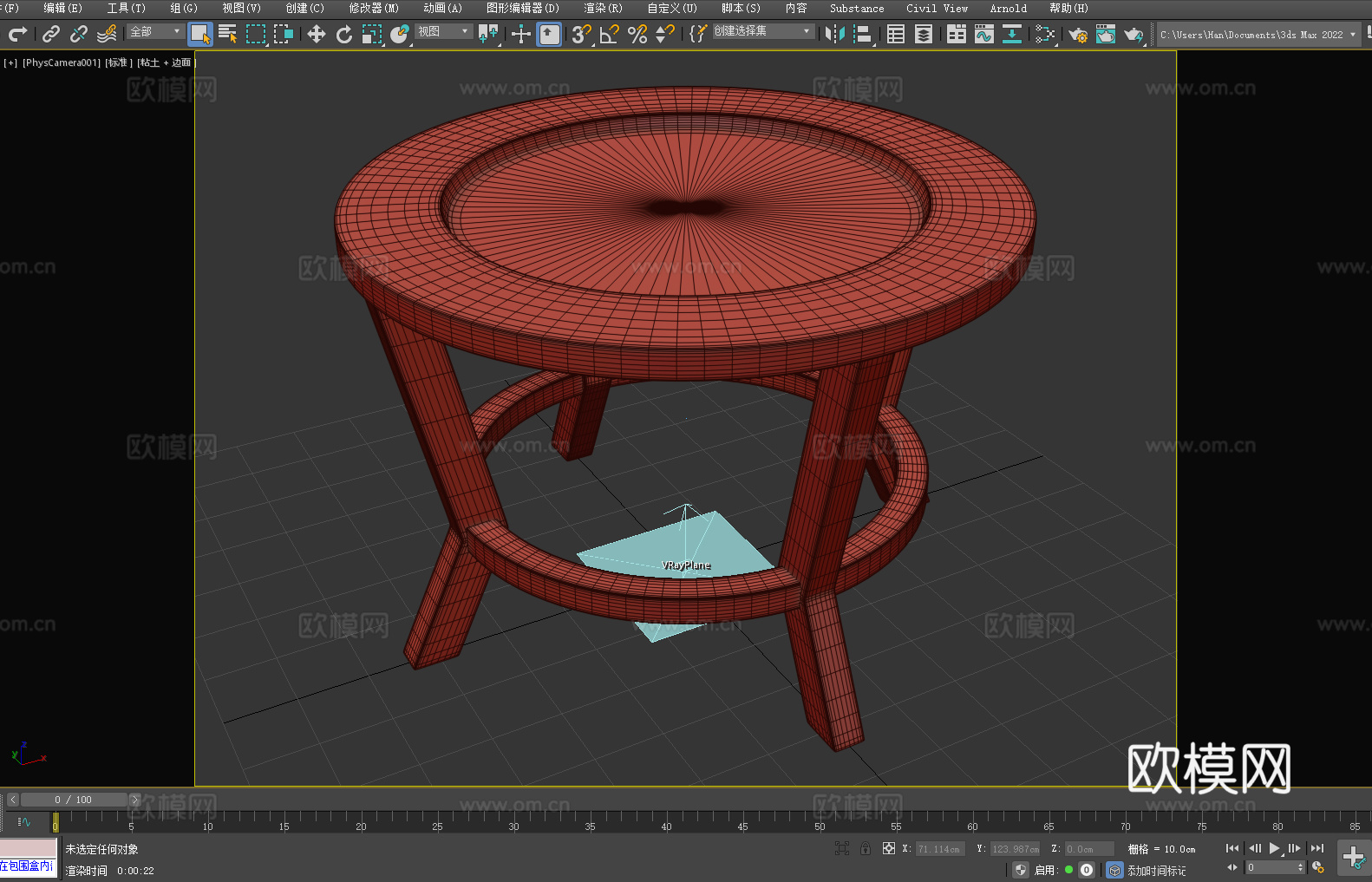Image resolution: width=1372 pixels, height=882 pixels.
Task: Toggle Keyboard Shortcut Override button
Action: click(x=549, y=34)
